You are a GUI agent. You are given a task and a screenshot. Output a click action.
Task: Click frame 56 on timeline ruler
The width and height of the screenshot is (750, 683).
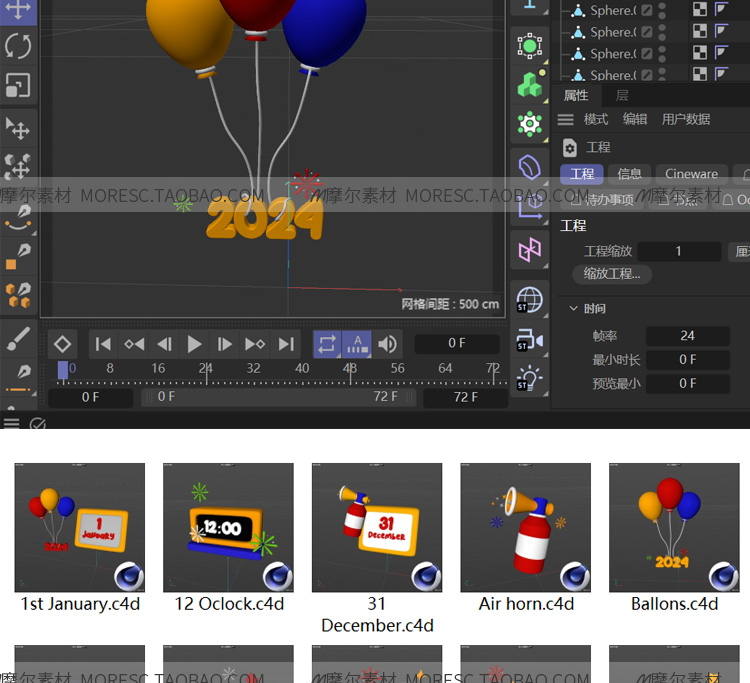point(397,368)
